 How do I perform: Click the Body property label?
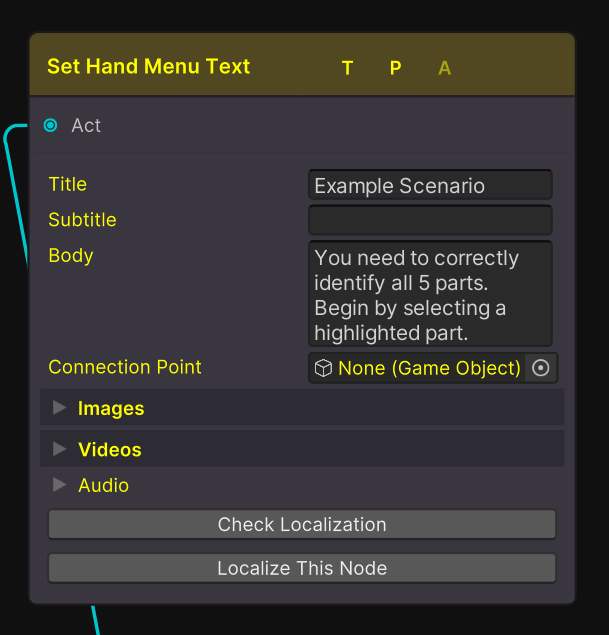[x=71, y=256]
